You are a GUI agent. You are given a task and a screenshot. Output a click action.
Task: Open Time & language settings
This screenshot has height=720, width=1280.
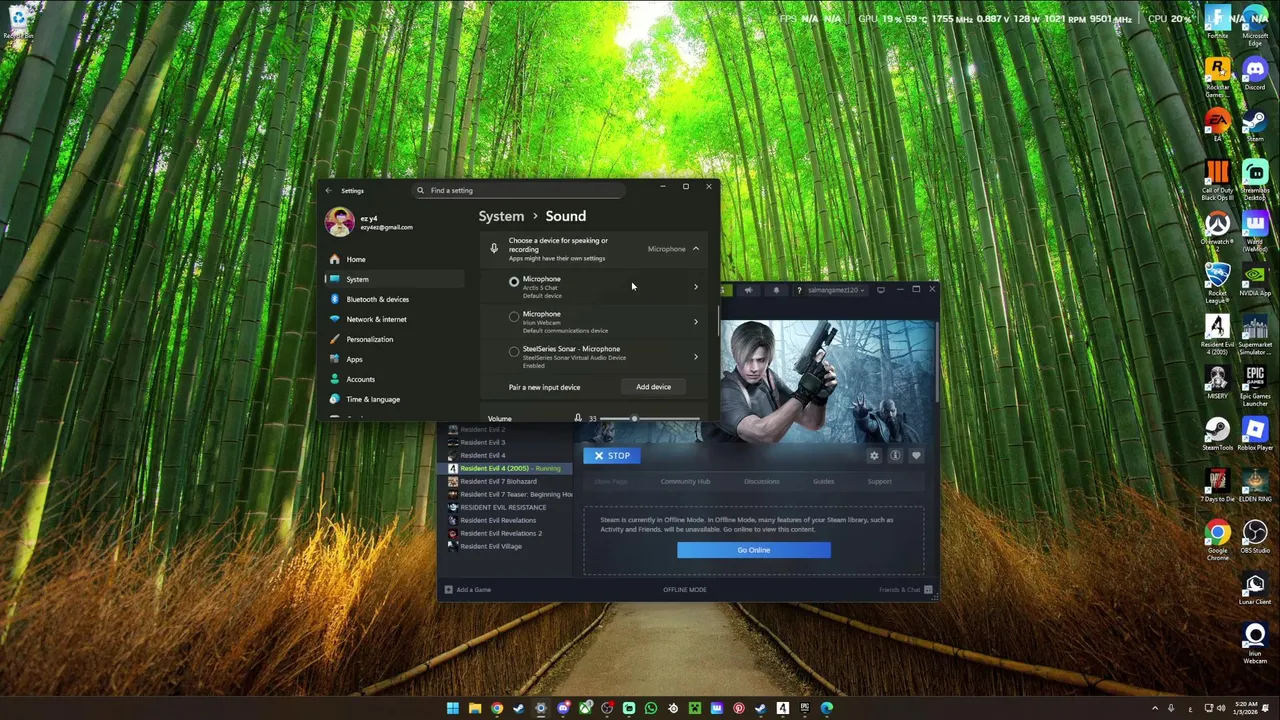click(394, 399)
